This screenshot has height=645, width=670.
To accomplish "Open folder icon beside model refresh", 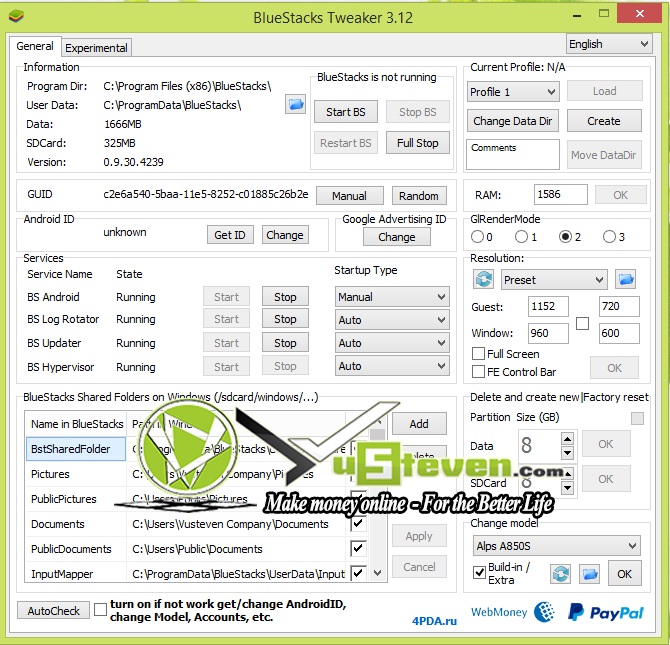I will click(589, 574).
